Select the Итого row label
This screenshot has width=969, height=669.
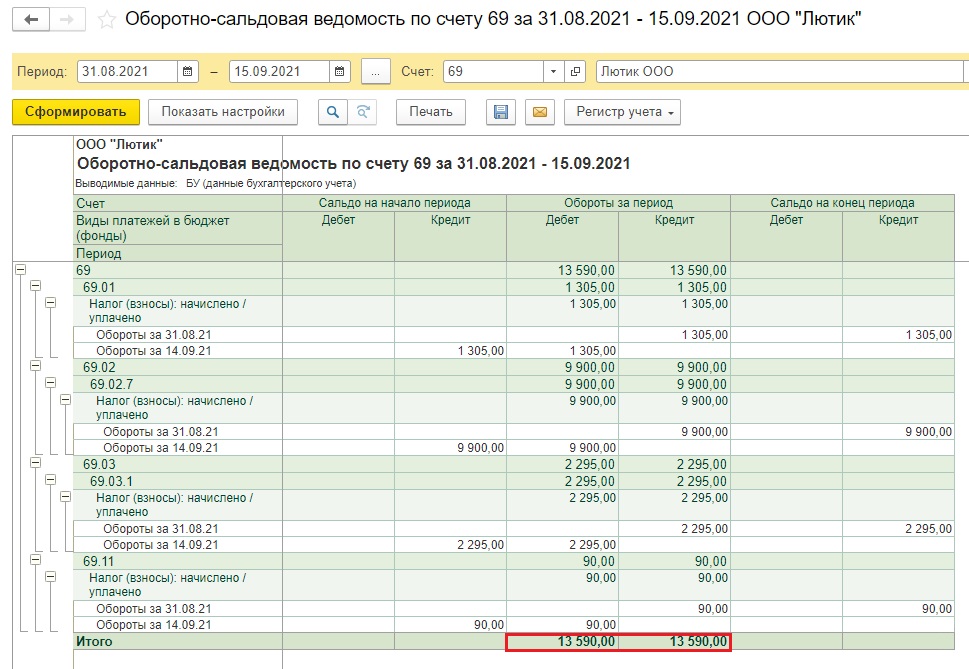tap(94, 641)
